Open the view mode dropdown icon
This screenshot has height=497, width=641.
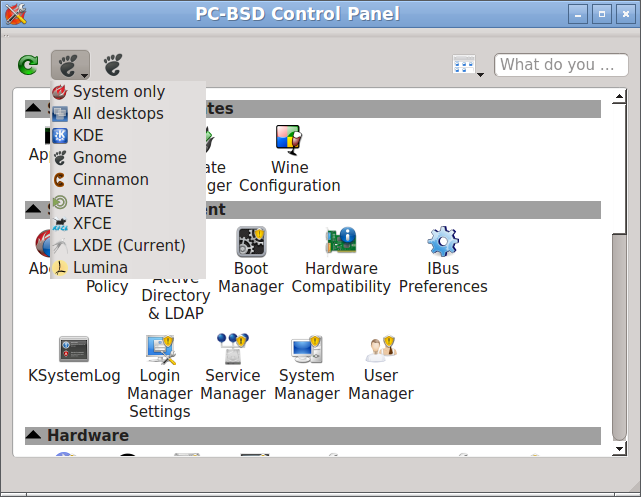pyautogui.click(x=468, y=65)
